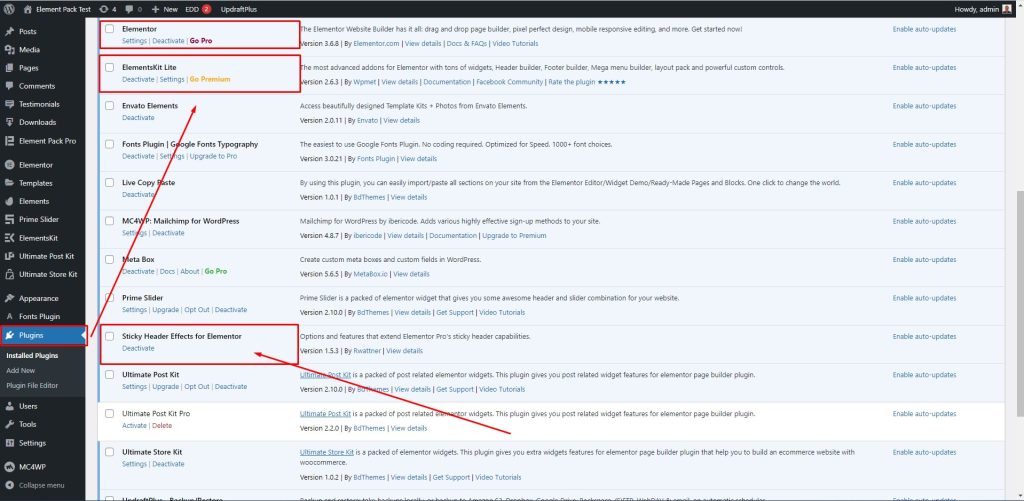
Task: Click the WordPress logo icon
Action: click(9, 9)
